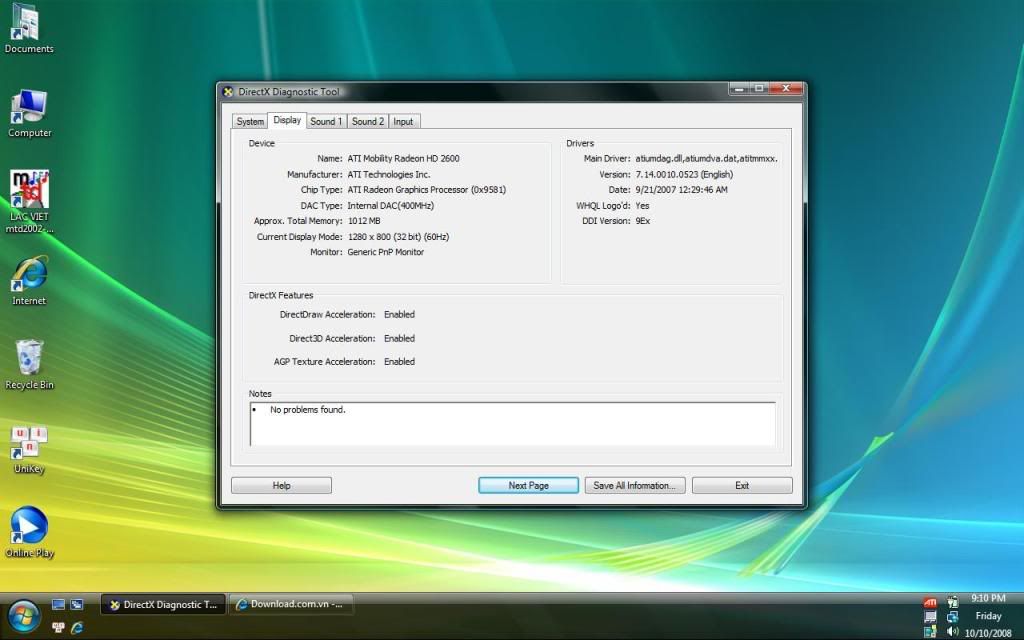This screenshot has height=640, width=1024.
Task: Click the network computers tray icon
Action: [953, 616]
